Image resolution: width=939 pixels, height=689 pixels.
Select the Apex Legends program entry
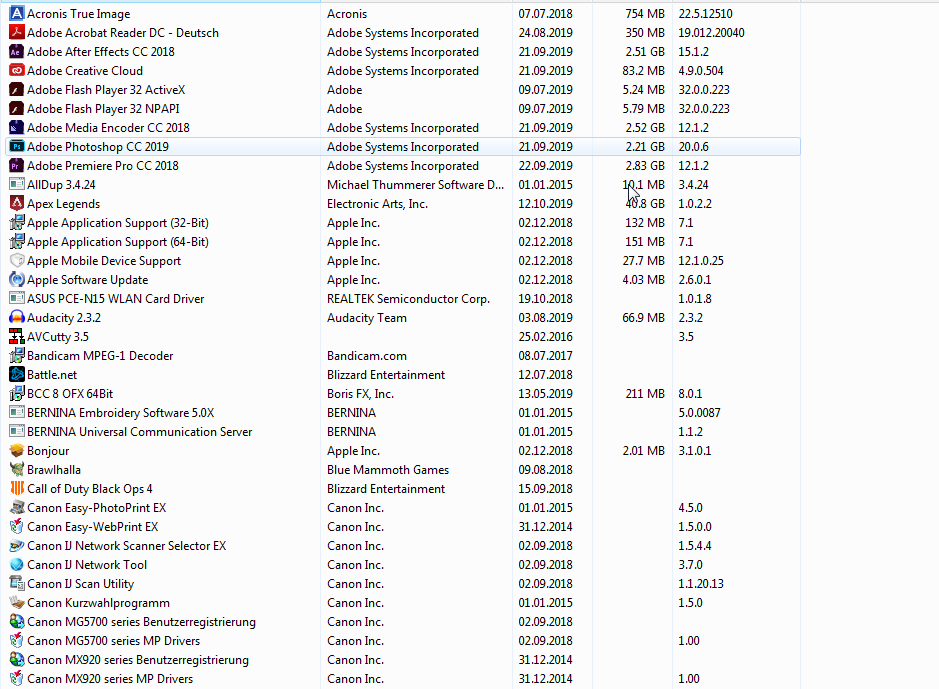pos(63,204)
